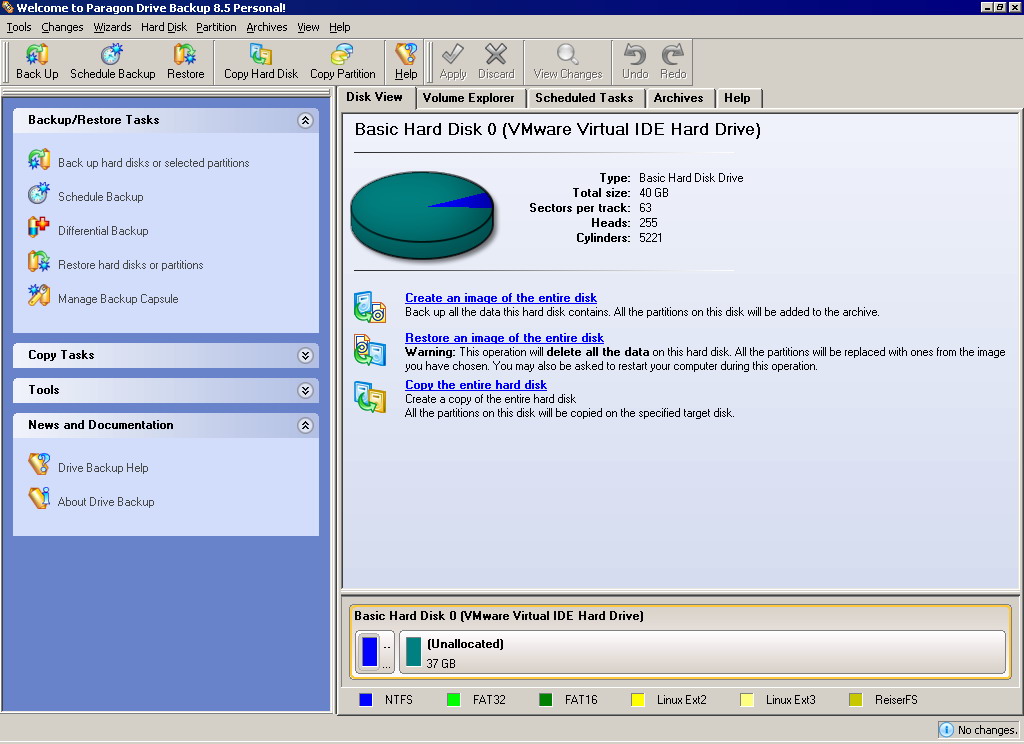Collapse the Backup/Restore Tasks panel
The image size is (1024, 744).
(305, 120)
